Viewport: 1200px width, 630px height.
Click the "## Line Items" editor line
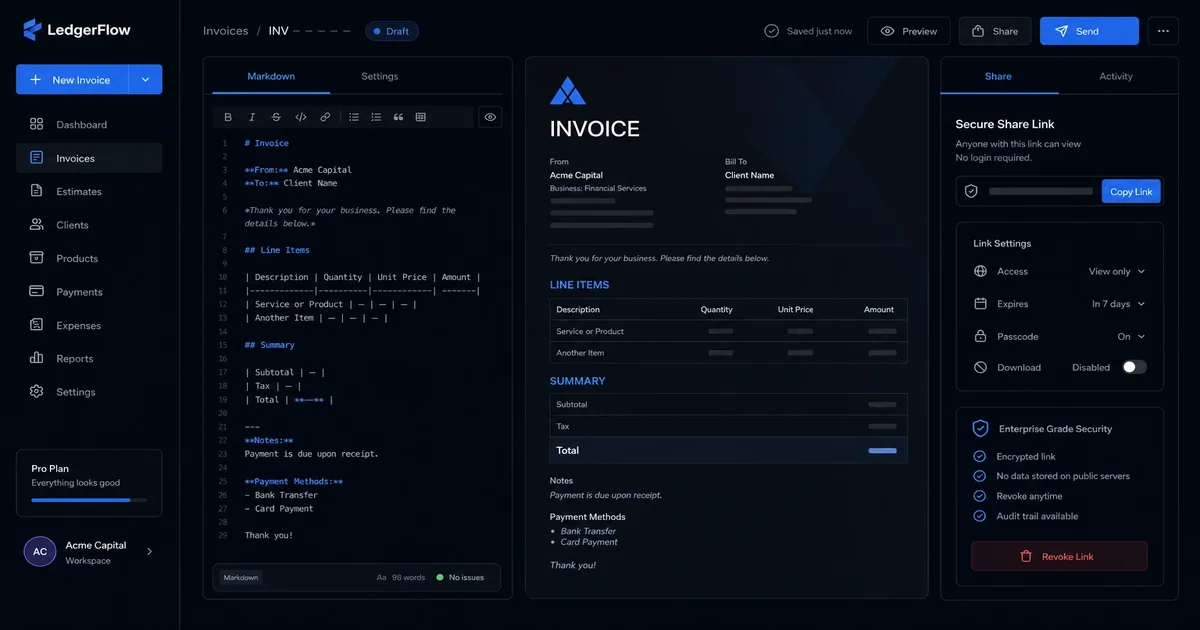click(277, 250)
